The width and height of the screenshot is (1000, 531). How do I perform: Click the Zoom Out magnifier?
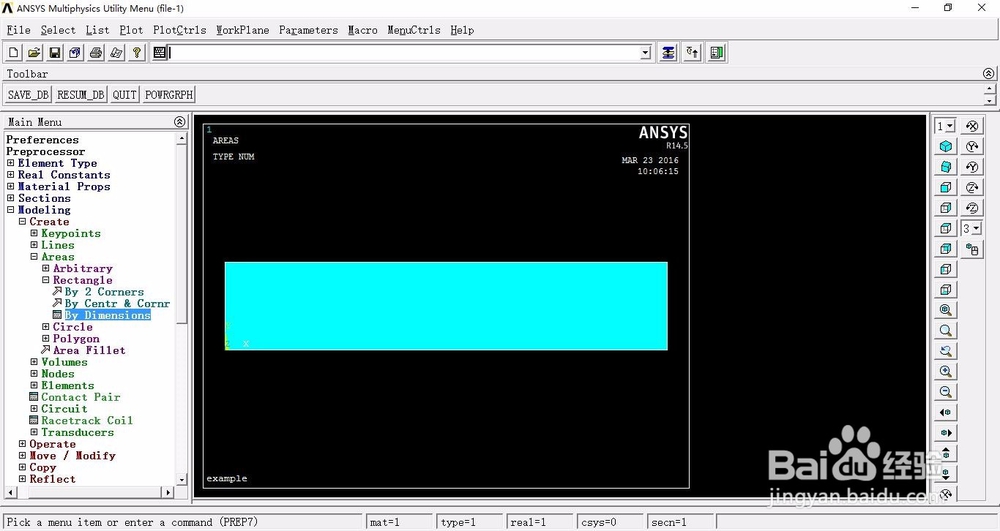(946, 391)
